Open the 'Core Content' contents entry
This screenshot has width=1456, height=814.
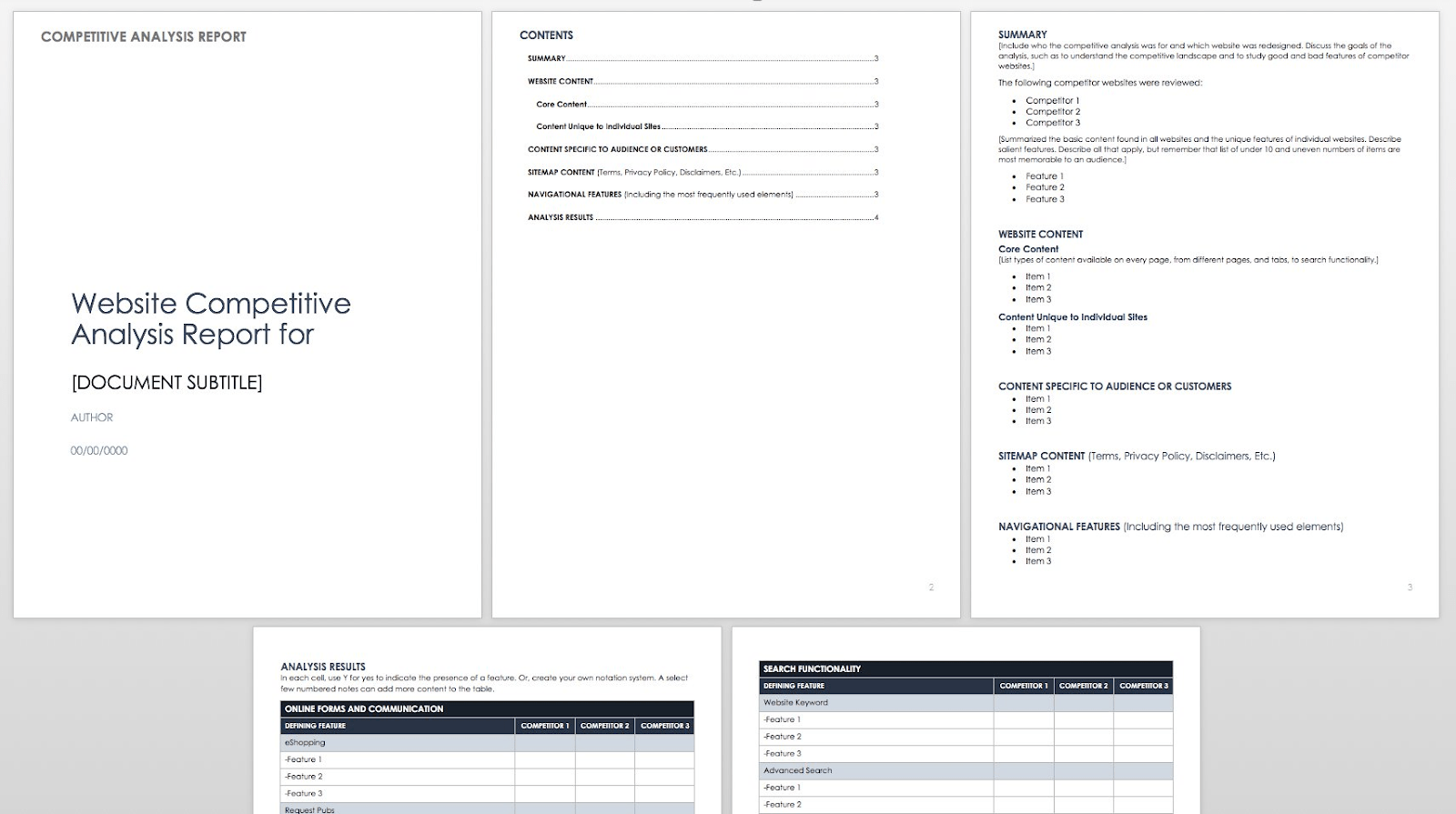707,104
